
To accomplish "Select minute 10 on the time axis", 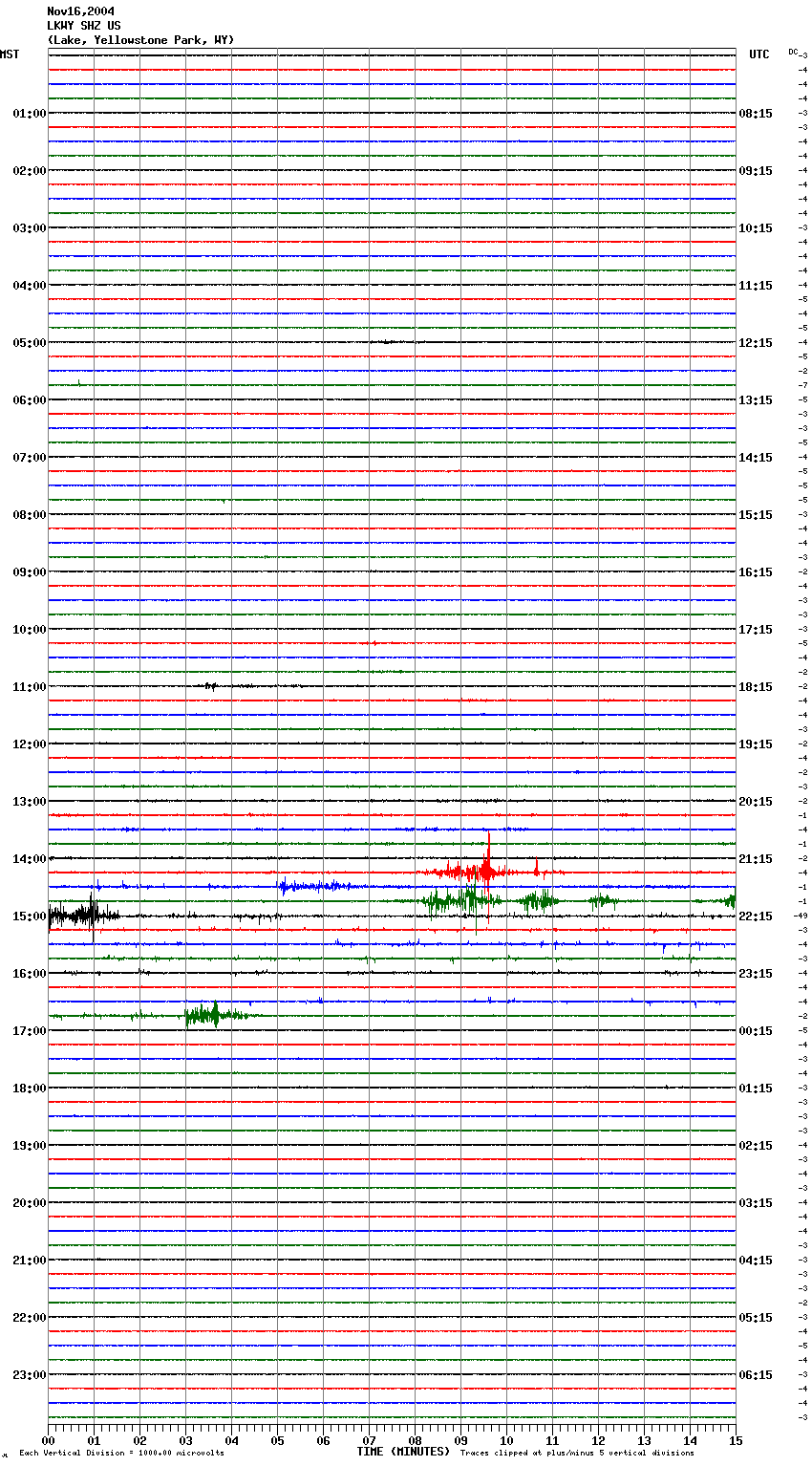I will [506, 1440].
